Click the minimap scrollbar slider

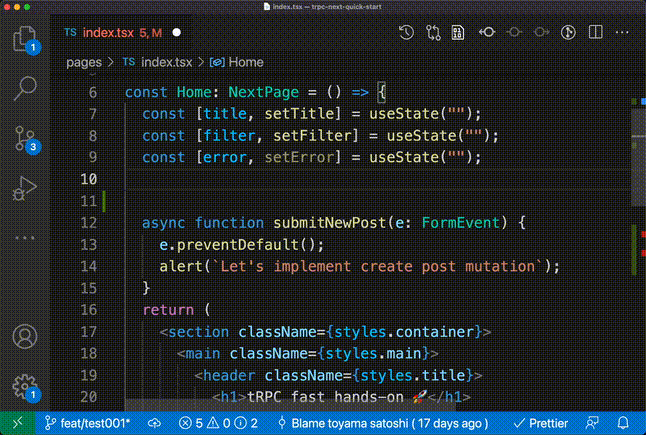tap(638, 155)
